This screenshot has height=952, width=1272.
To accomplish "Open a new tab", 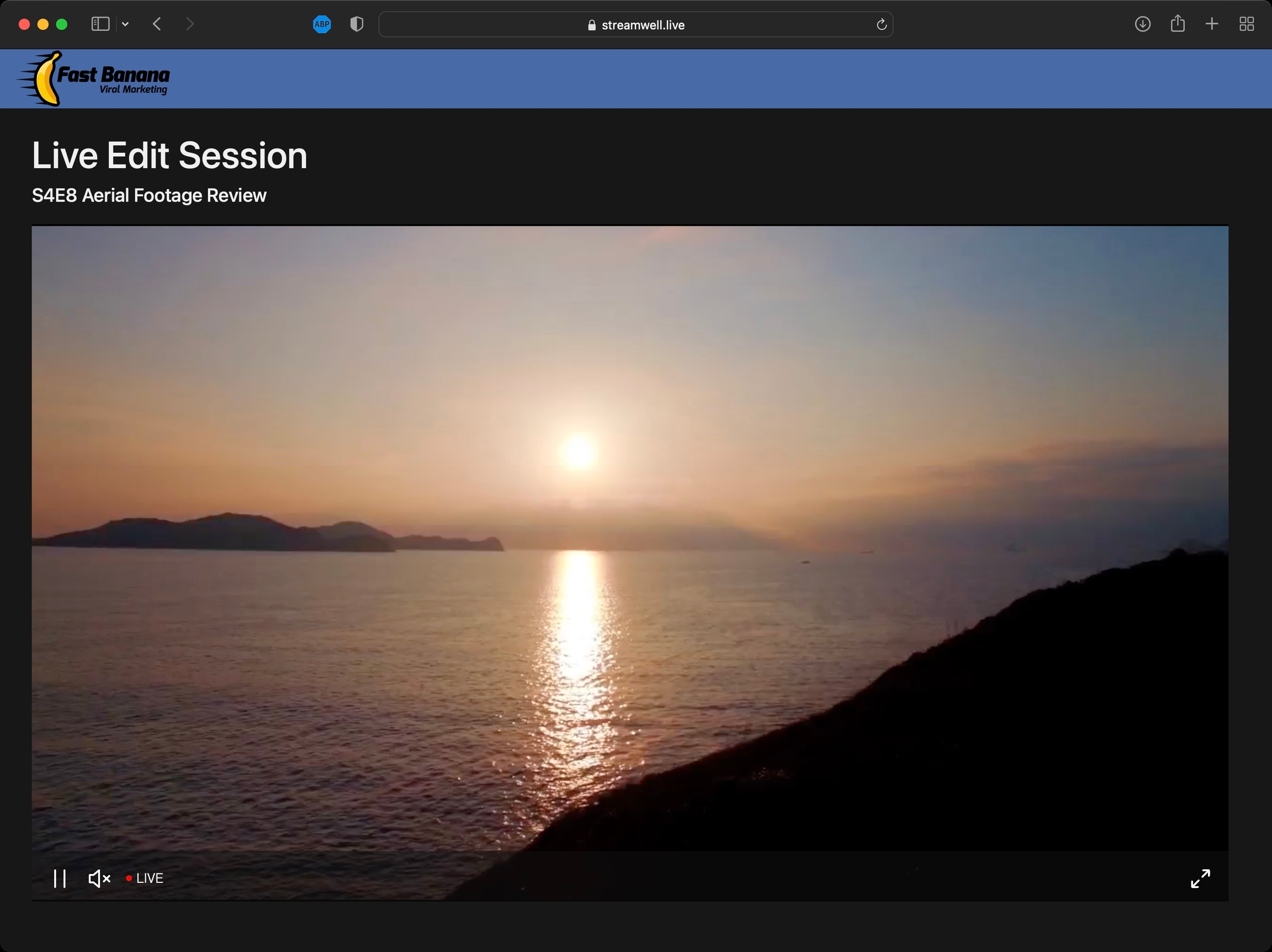I will [1212, 24].
